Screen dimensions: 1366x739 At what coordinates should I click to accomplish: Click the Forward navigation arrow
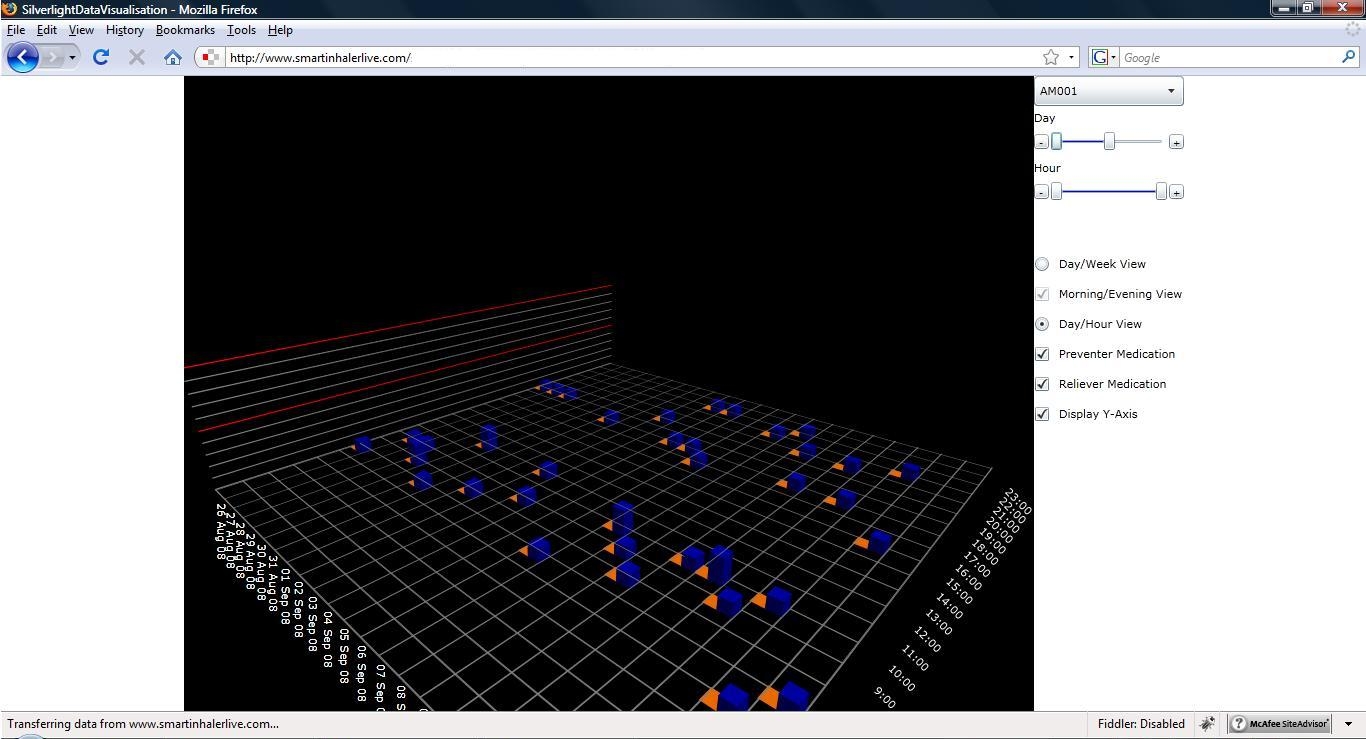[54, 57]
